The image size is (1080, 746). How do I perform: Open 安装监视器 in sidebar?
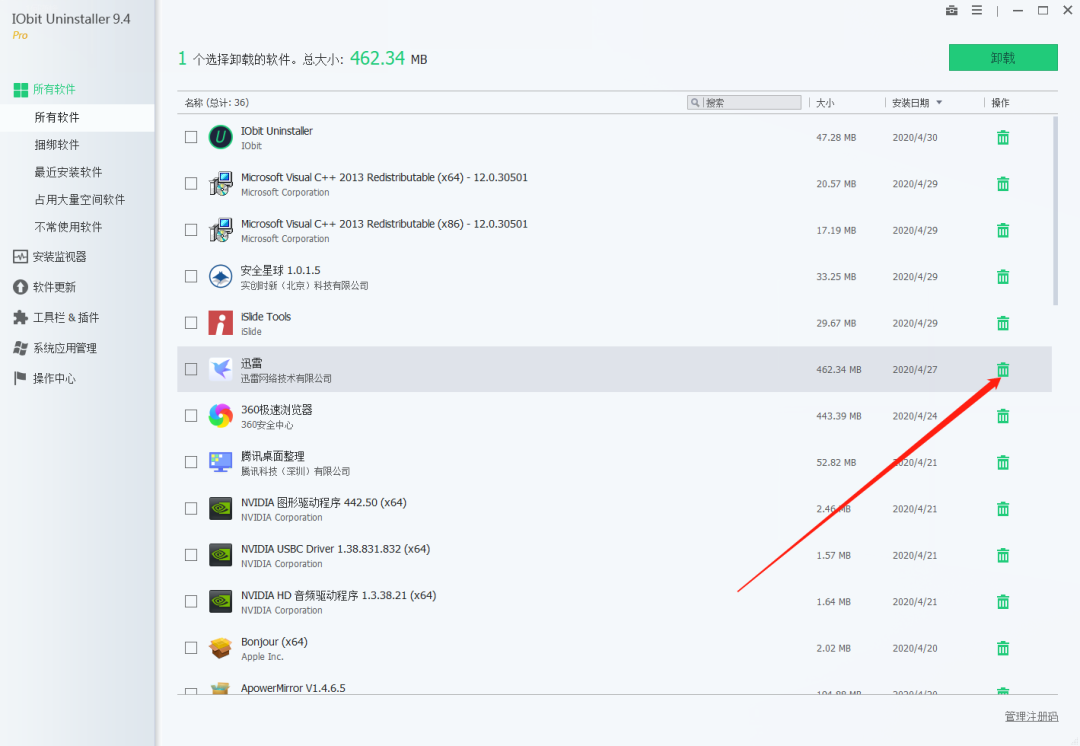click(x=50, y=257)
